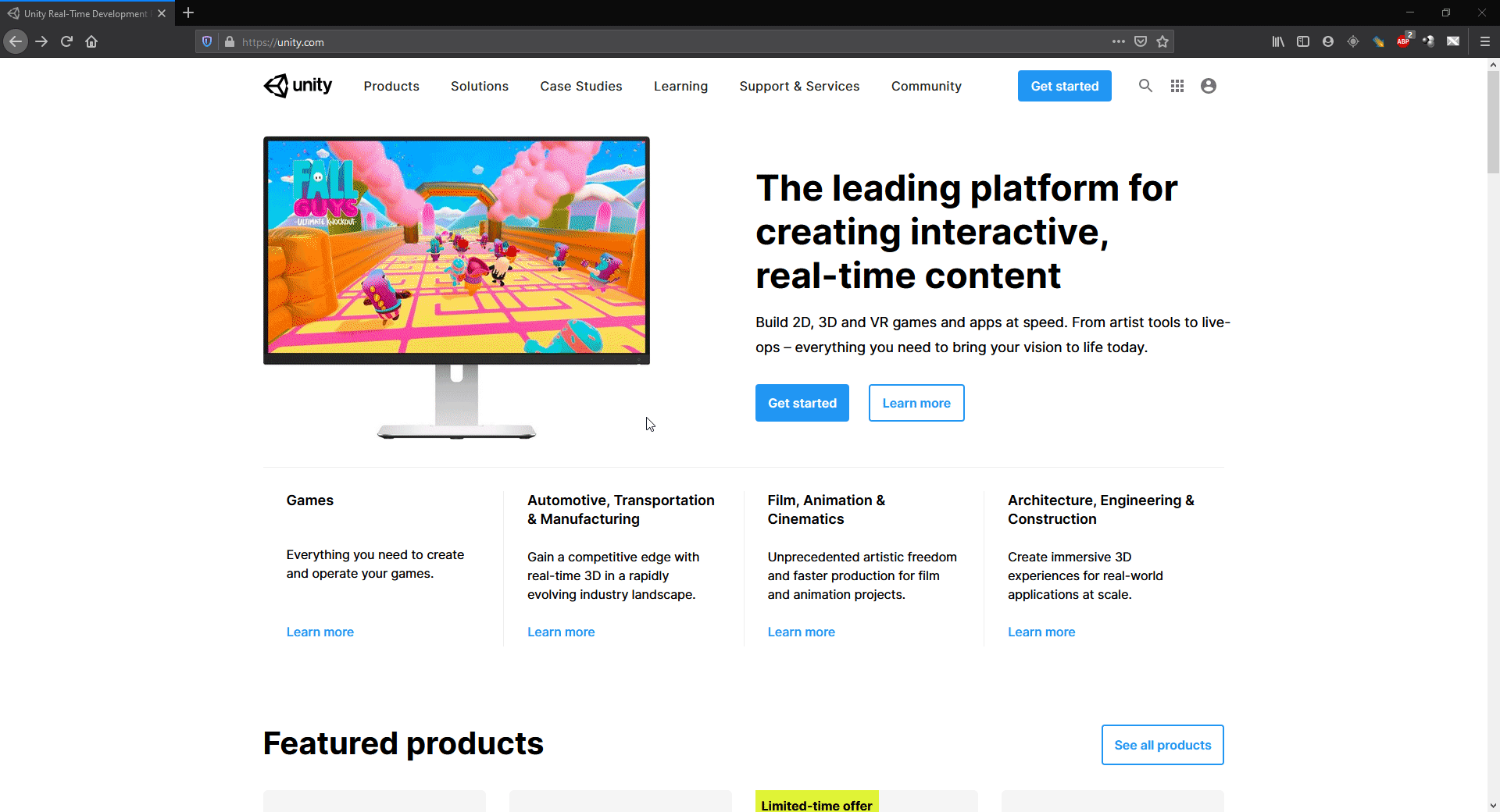Follow Learn more under Architecture, Engineering
The width and height of the screenshot is (1500, 812).
tap(1041, 632)
